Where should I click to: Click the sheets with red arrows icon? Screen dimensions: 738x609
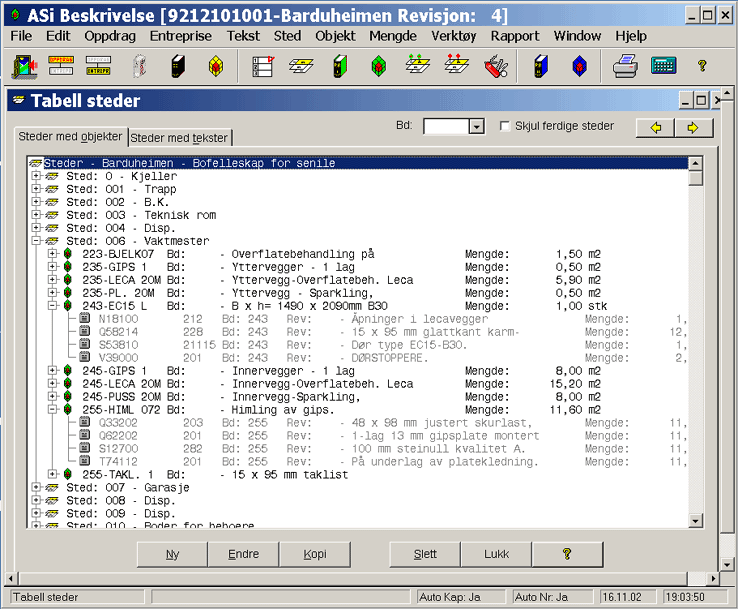456,64
